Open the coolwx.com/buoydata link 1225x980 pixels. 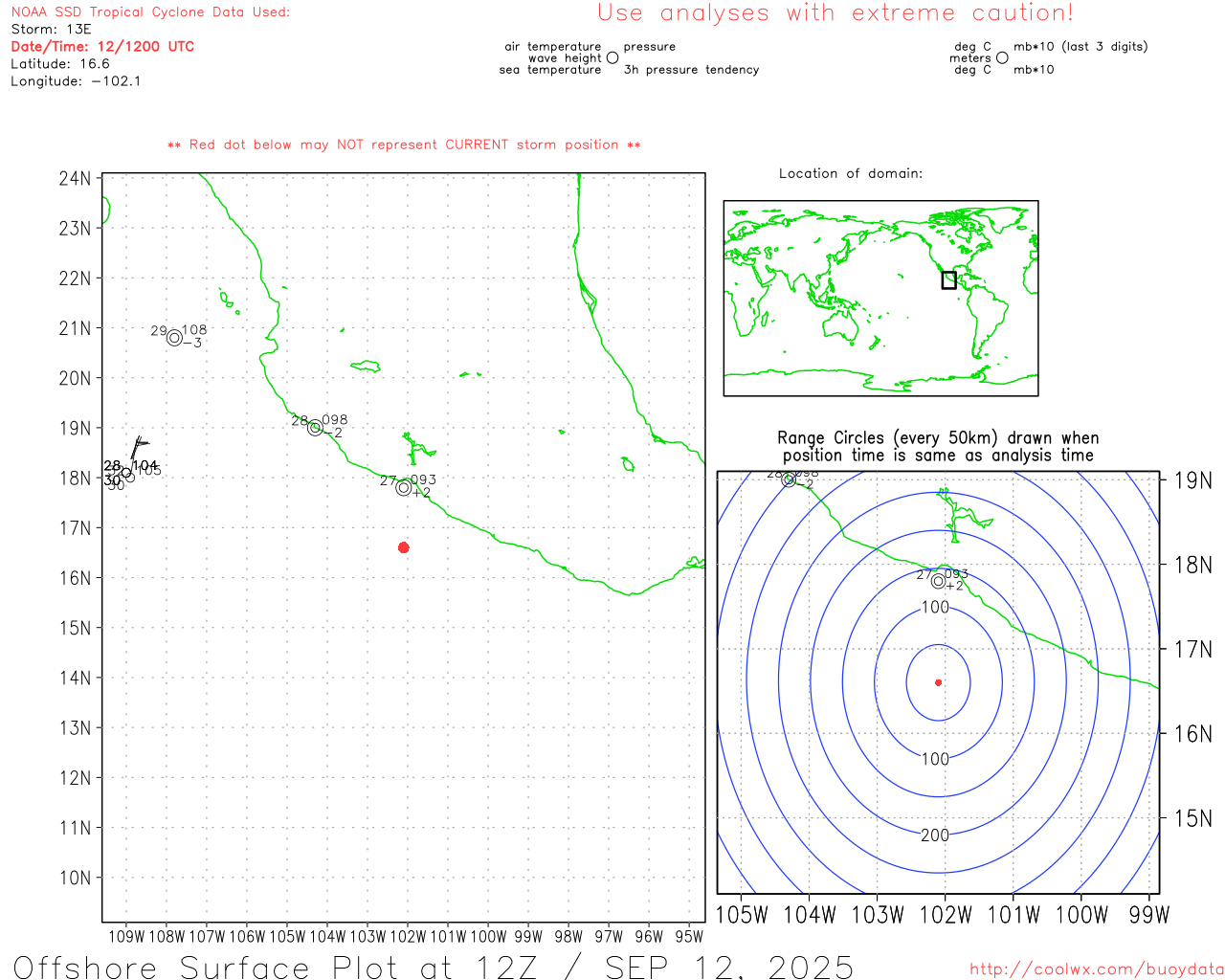point(1097,969)
